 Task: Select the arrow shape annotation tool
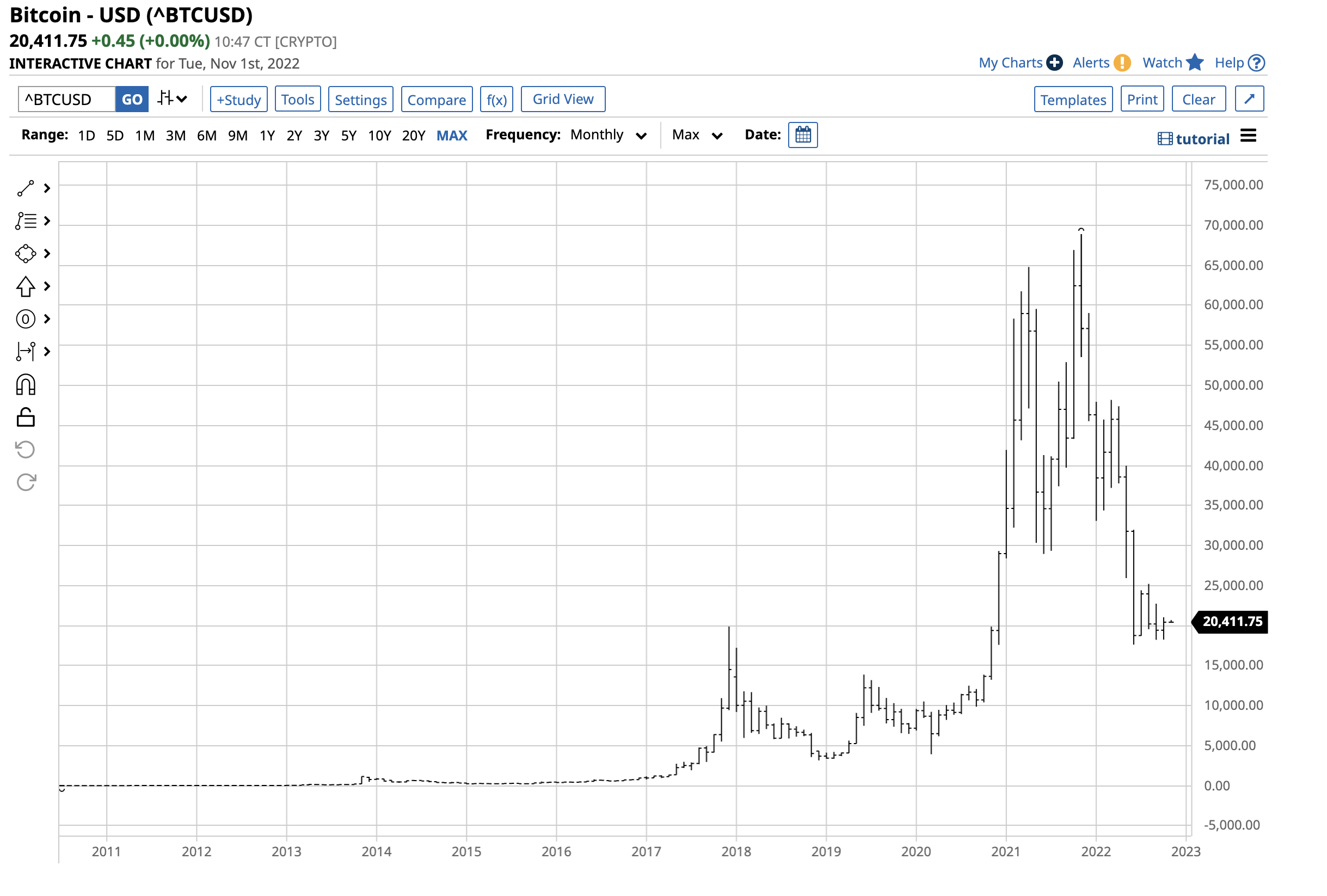[26, 287]
